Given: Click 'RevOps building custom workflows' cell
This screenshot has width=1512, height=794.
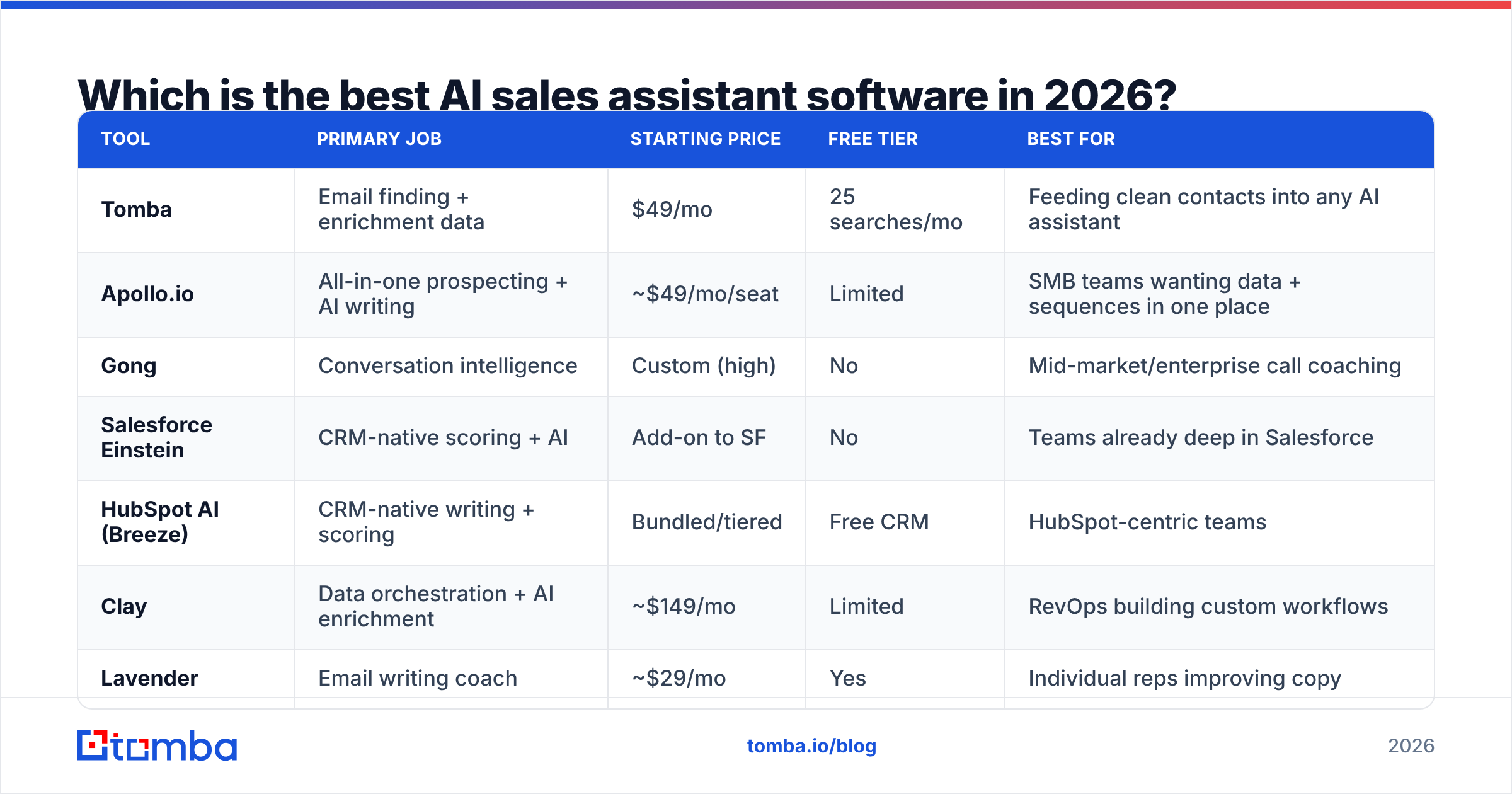Looking at the screenshot, I should (1219, 607).
